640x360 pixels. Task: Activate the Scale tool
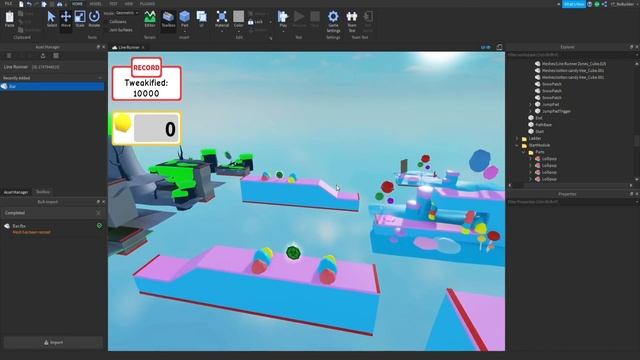pos(80,19)
